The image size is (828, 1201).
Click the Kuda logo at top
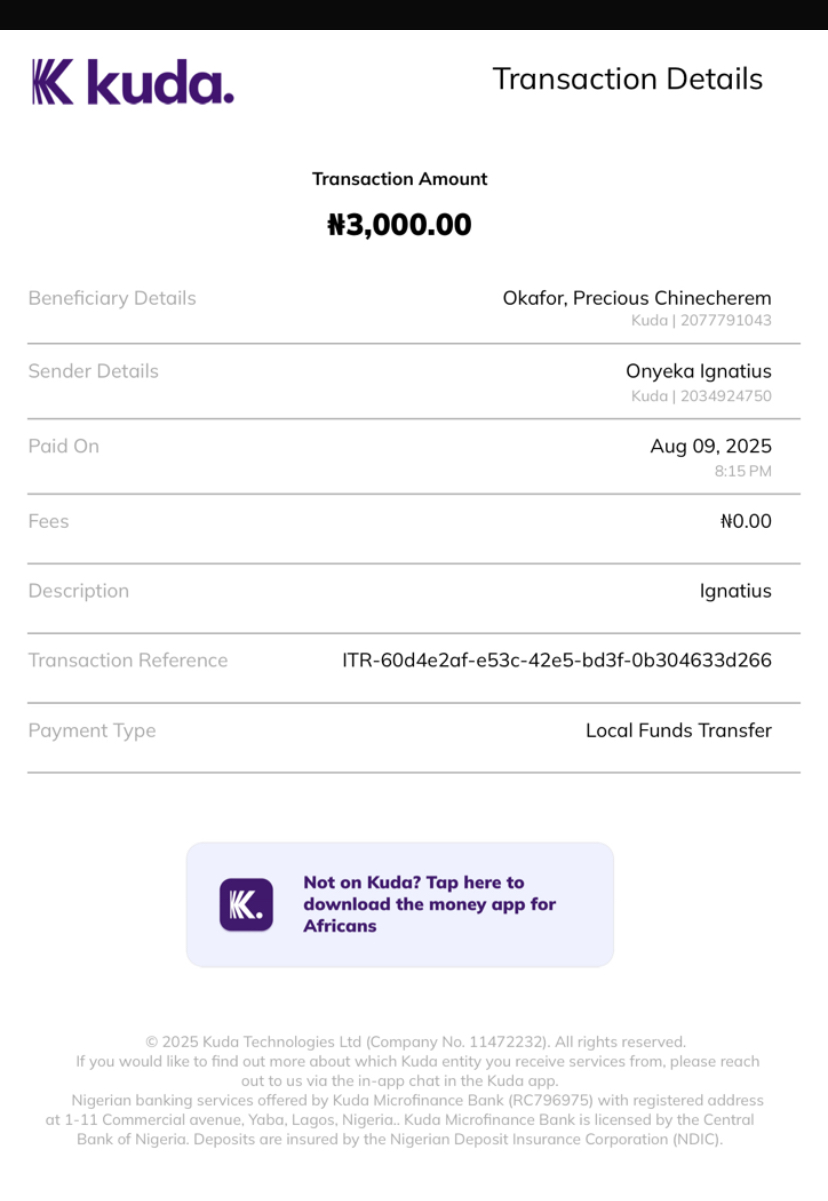tap(133, 82)
